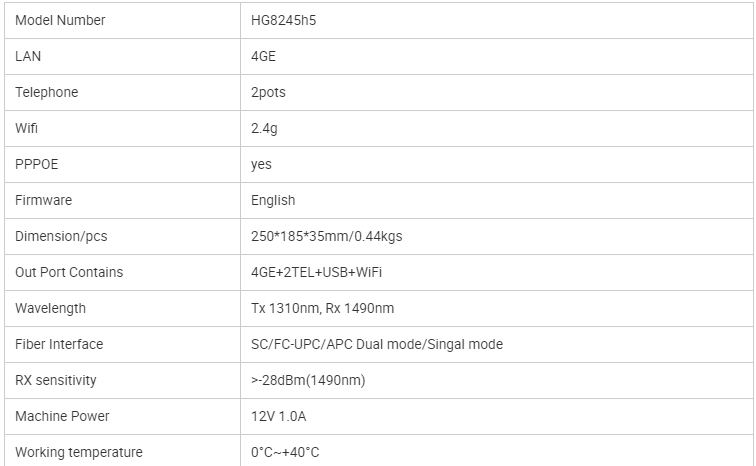Screen dimensions: 756x466
Task: Click the PPPOE row label
Action: click(36, 164)
